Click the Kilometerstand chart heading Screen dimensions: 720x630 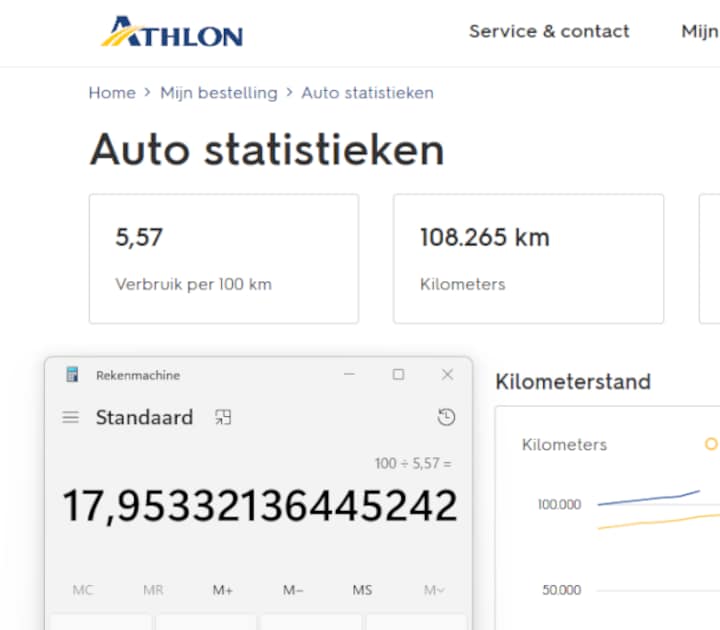[573, 382]
